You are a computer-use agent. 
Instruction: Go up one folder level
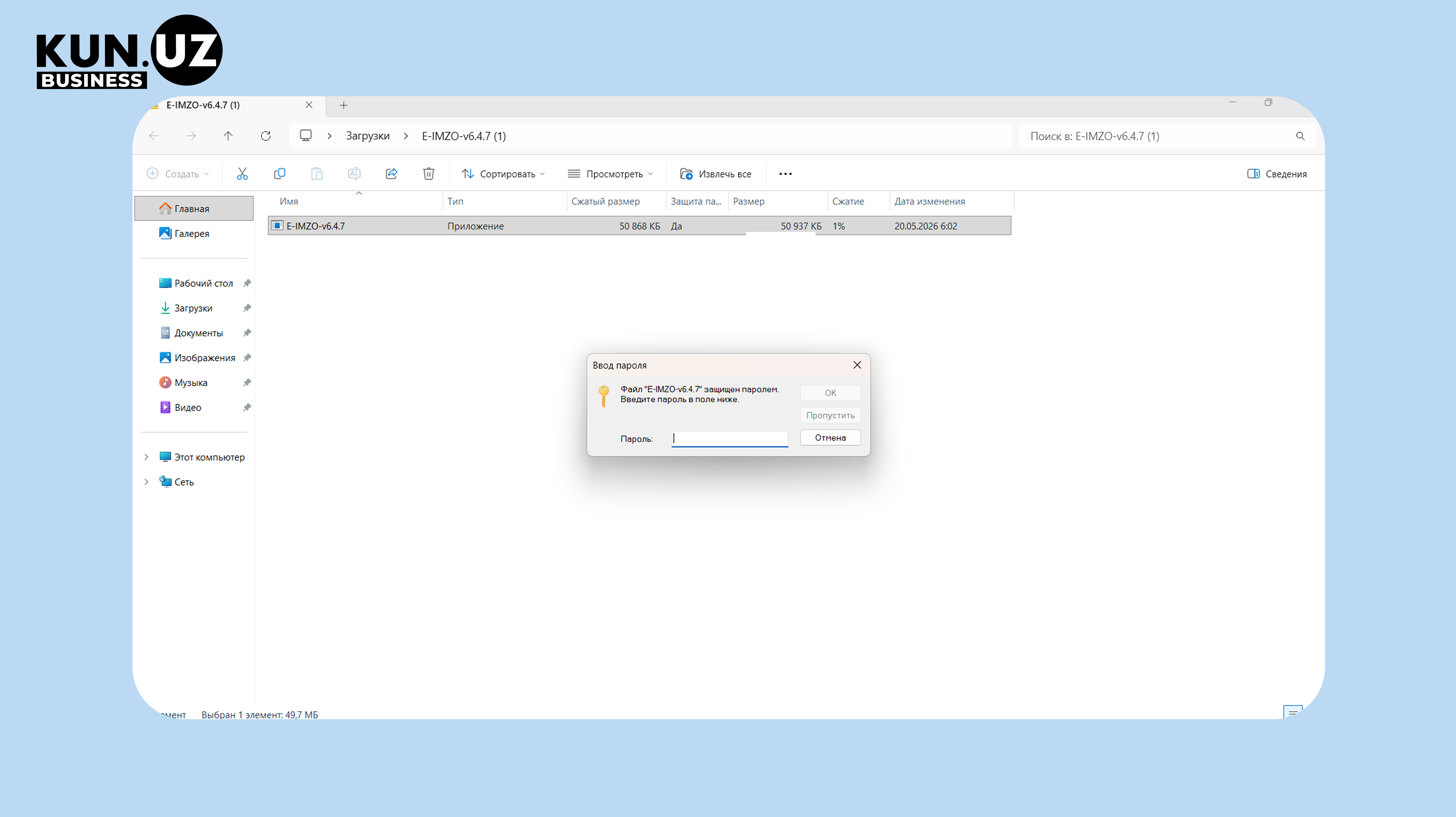tap(228, 136)
